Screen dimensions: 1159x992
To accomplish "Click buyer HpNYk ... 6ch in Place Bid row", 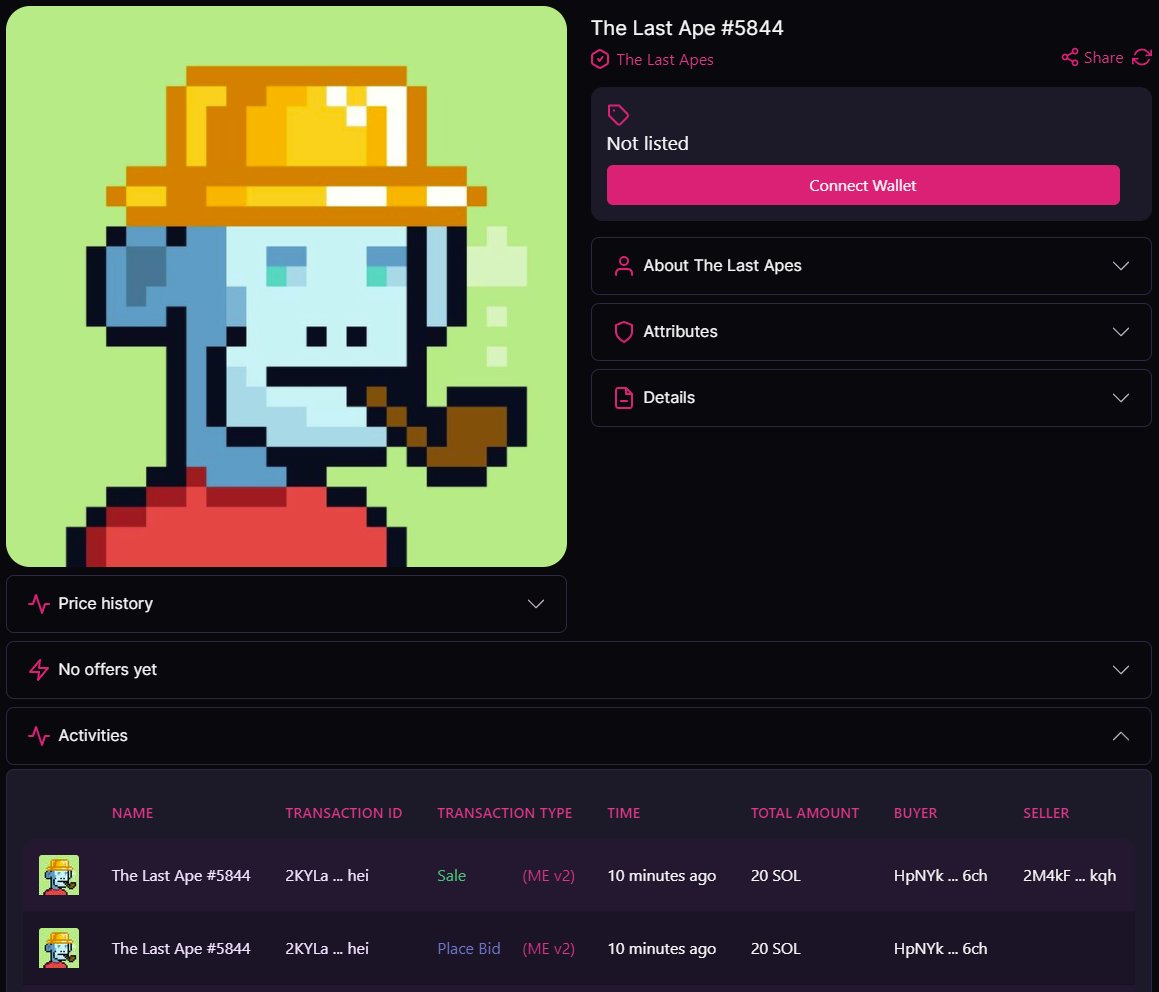I will (x=940, y=948).
